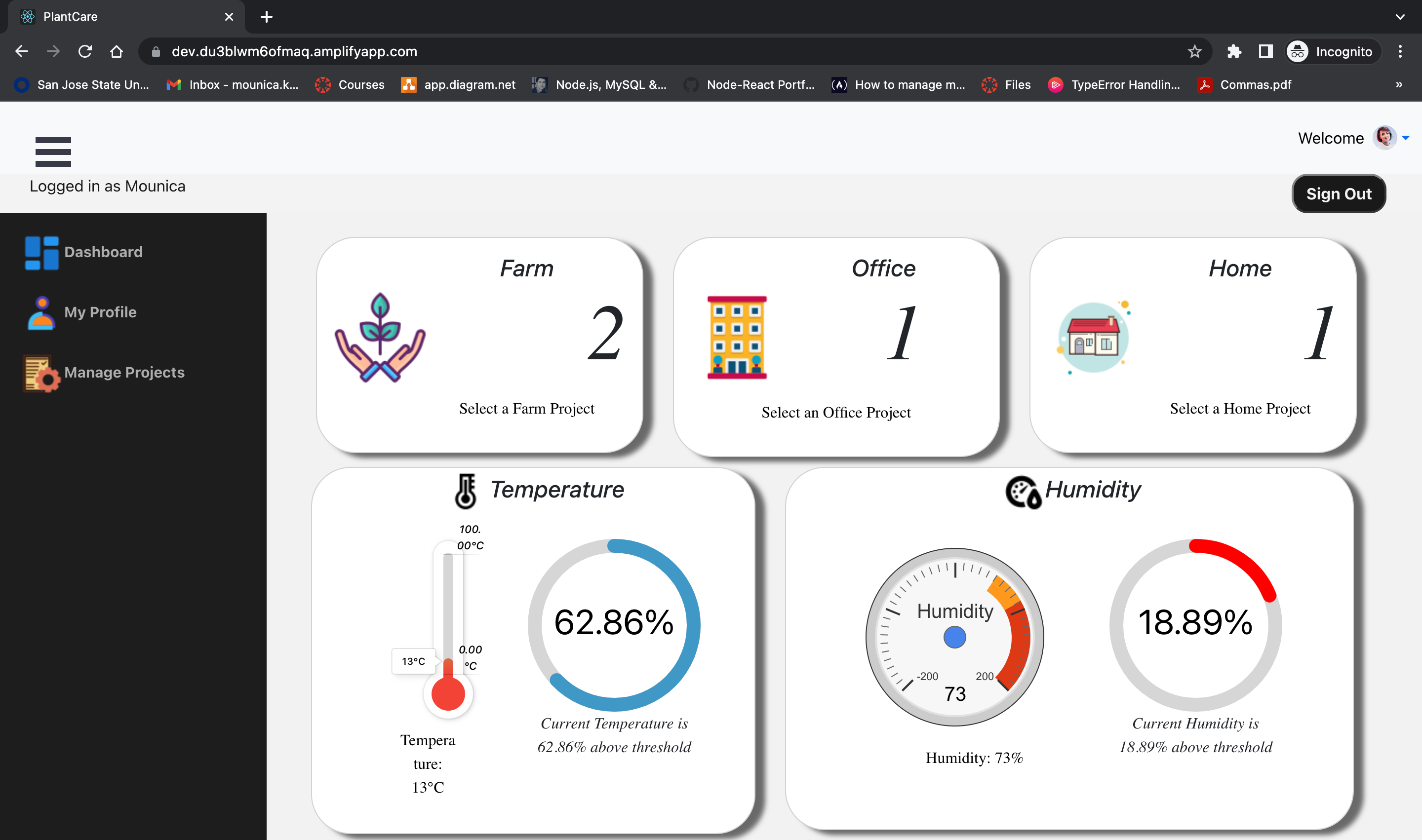Open the hamburger menu icon
The image size is (1422, 840).
tap(53, 152)
